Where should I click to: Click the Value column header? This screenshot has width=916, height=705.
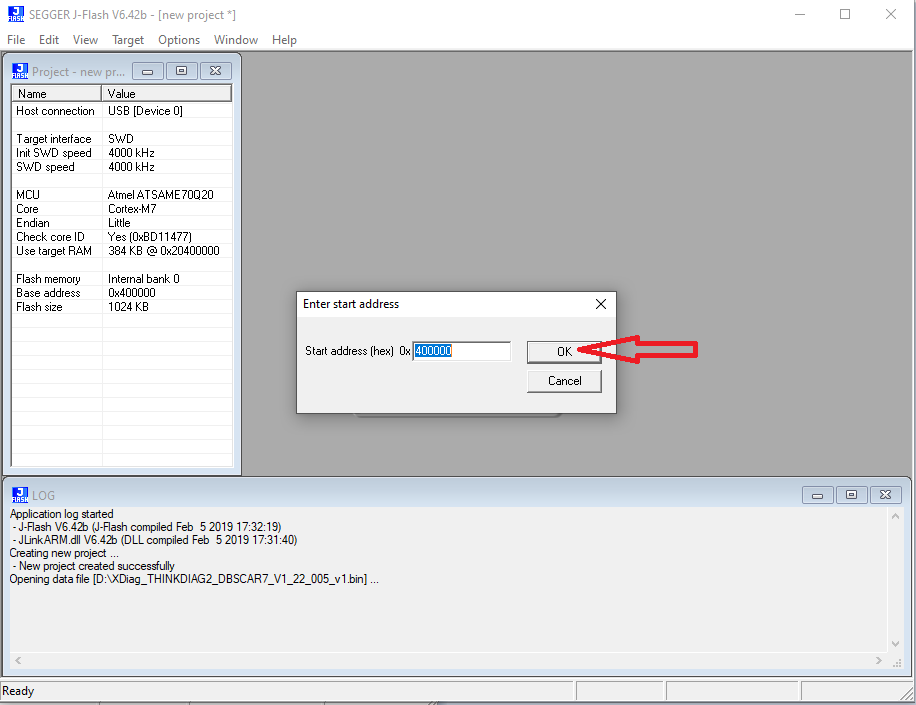click(x=166, y=93)
